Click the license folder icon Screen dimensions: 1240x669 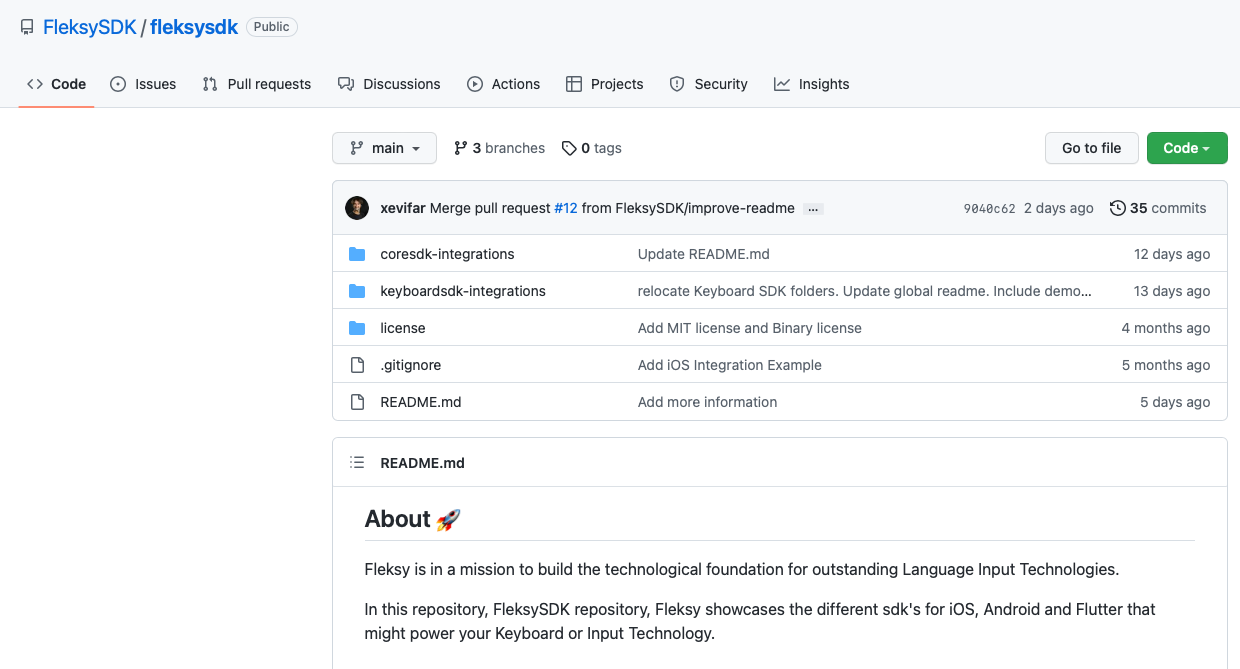[357, 328]
